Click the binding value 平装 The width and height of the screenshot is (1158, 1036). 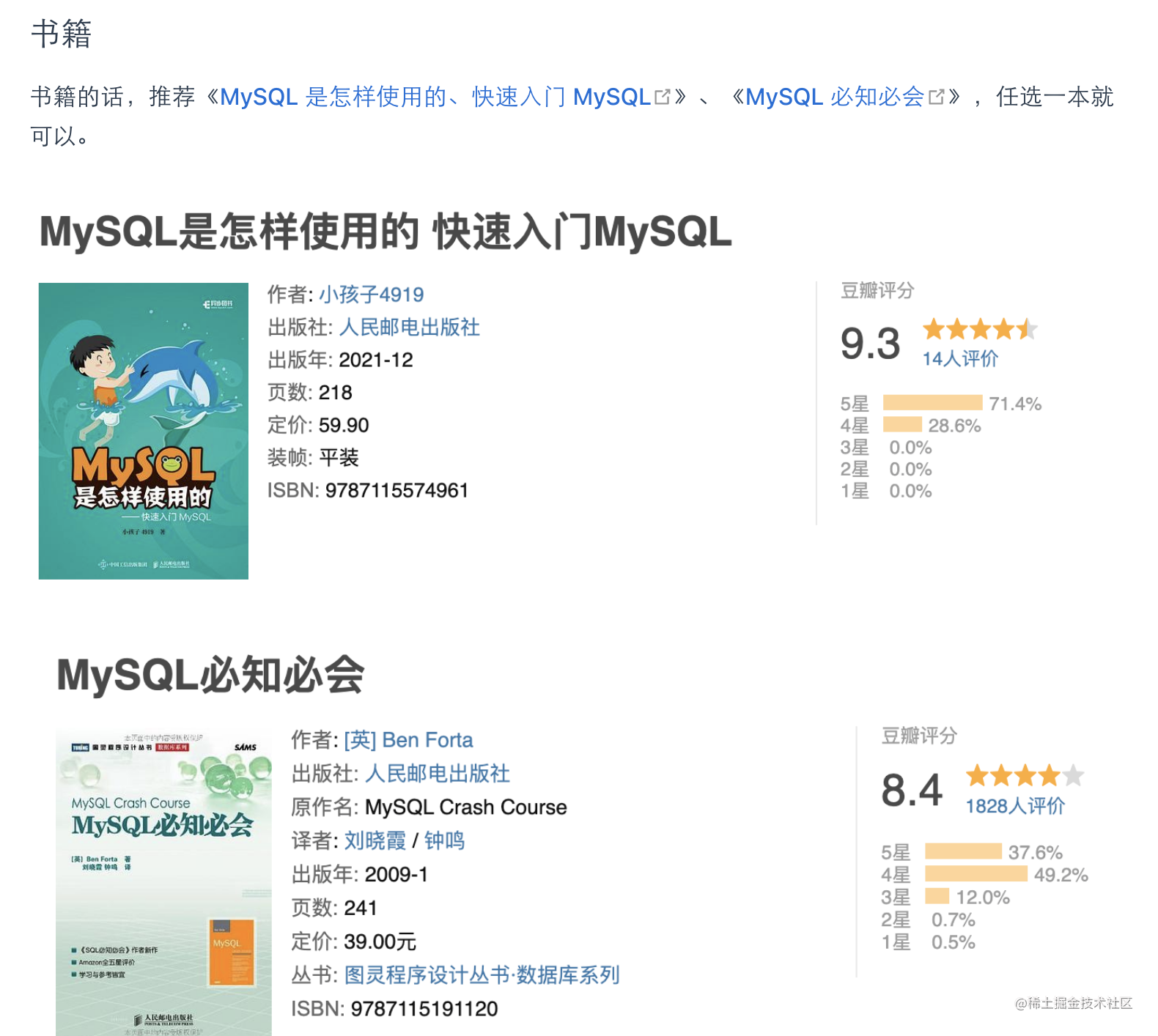click(339, 458)
